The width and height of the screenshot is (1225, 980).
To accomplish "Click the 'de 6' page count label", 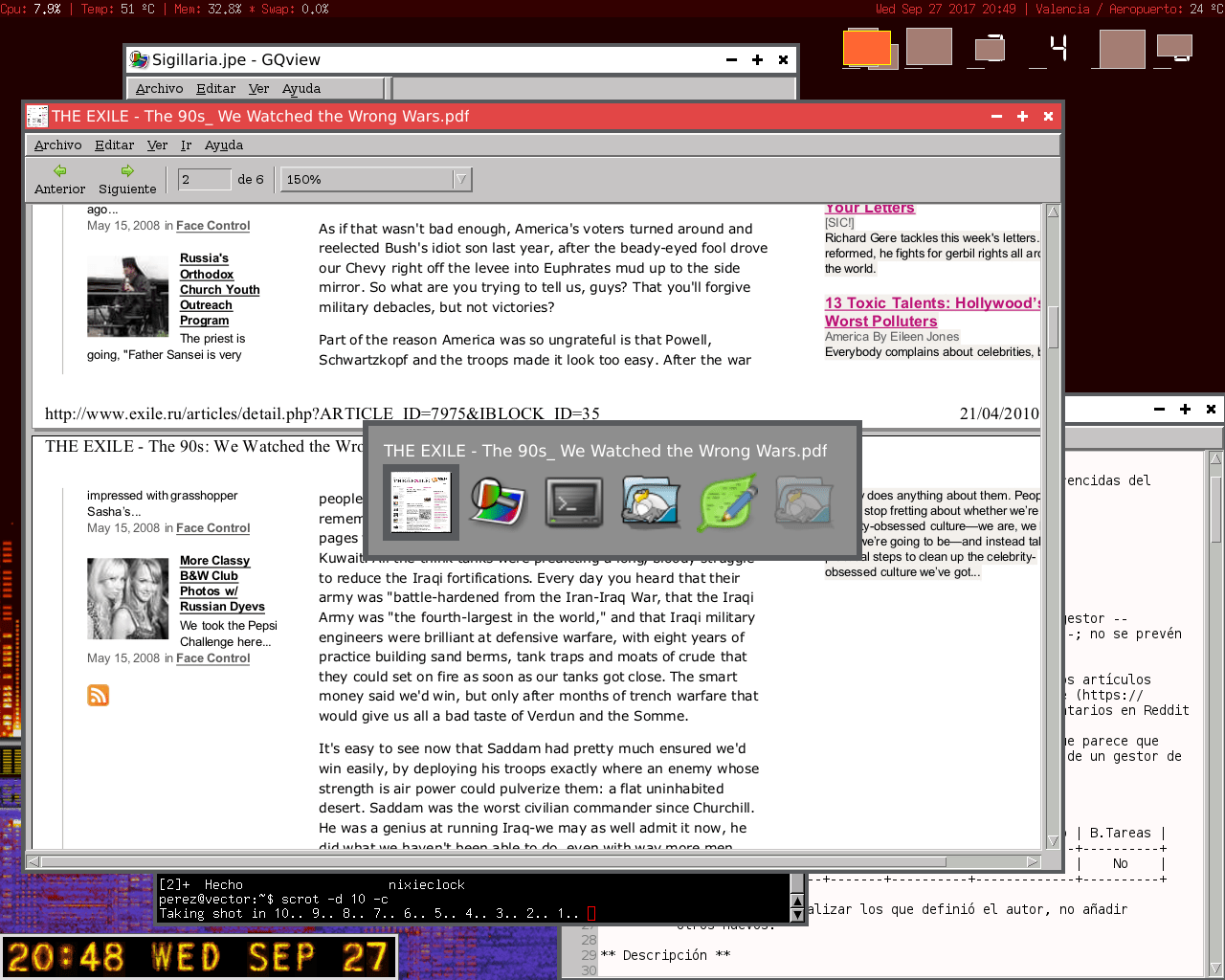I will tap(251, 179).
